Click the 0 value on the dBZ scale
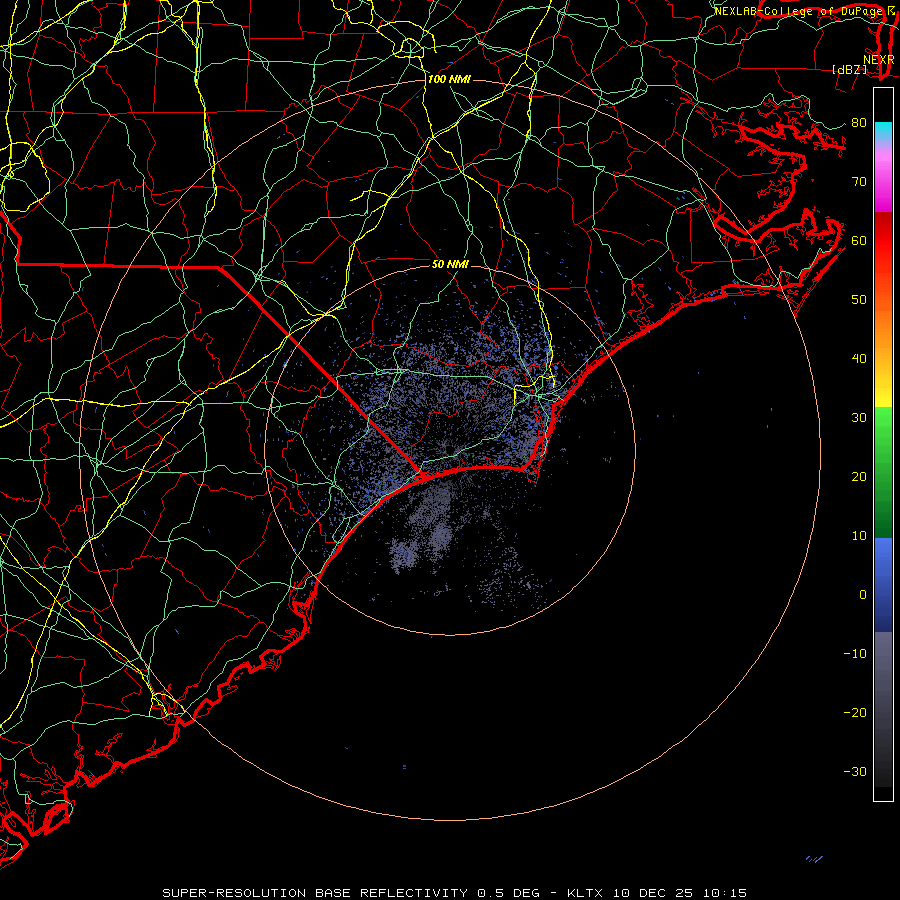 863,595
